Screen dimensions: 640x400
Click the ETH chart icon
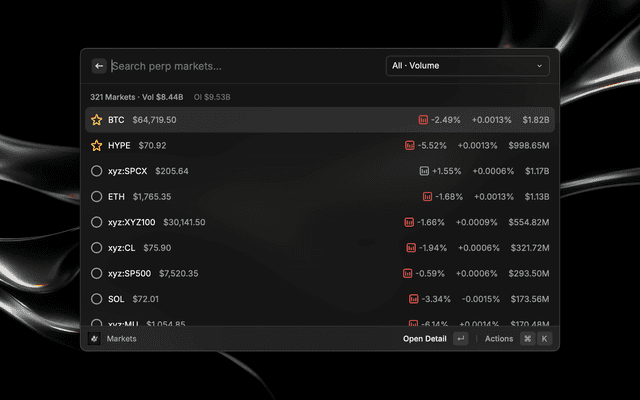coord(427,197)
